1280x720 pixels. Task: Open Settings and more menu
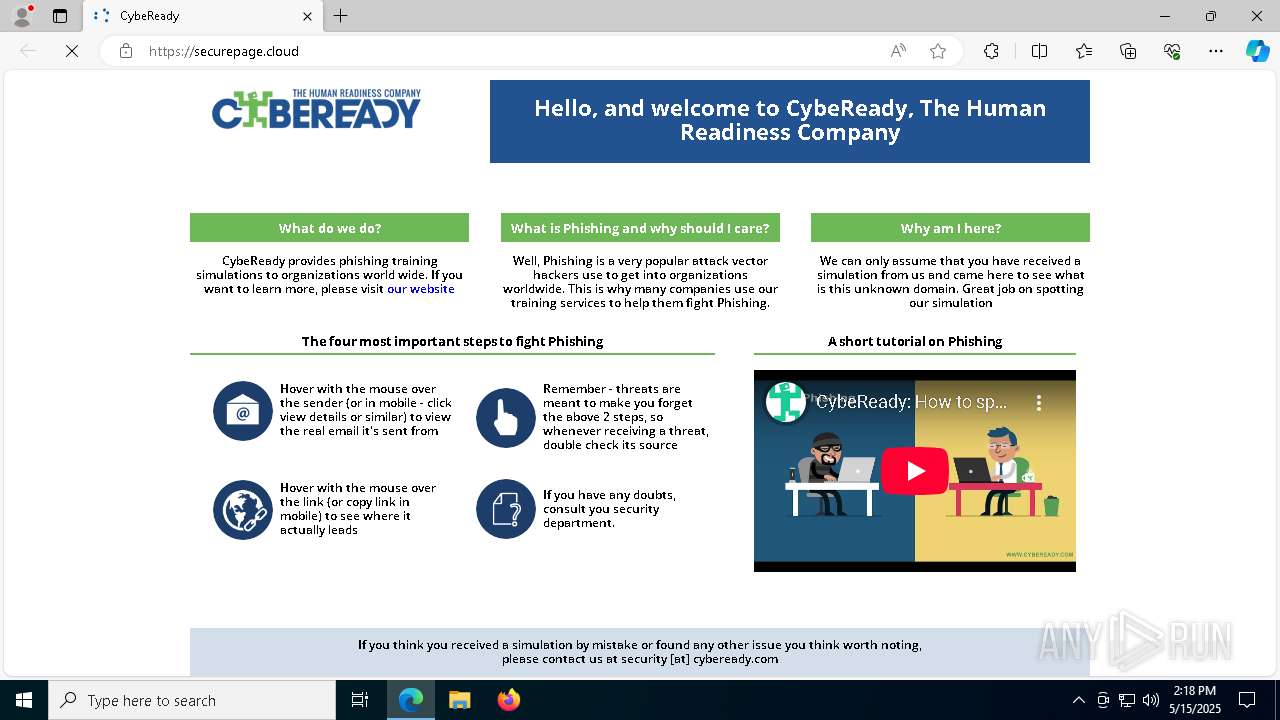point(1216,51)
